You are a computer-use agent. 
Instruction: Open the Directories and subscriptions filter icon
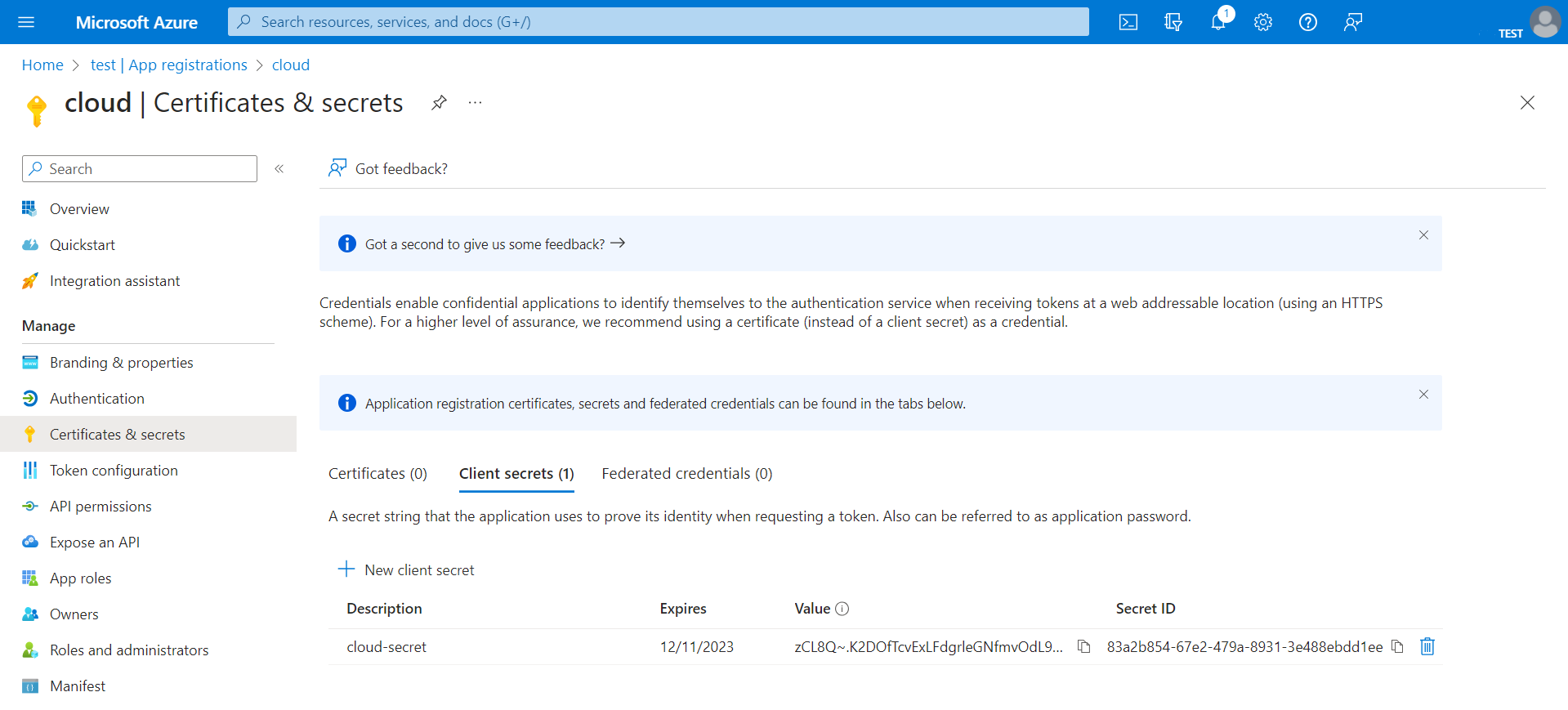click(x=1173, y=22)
